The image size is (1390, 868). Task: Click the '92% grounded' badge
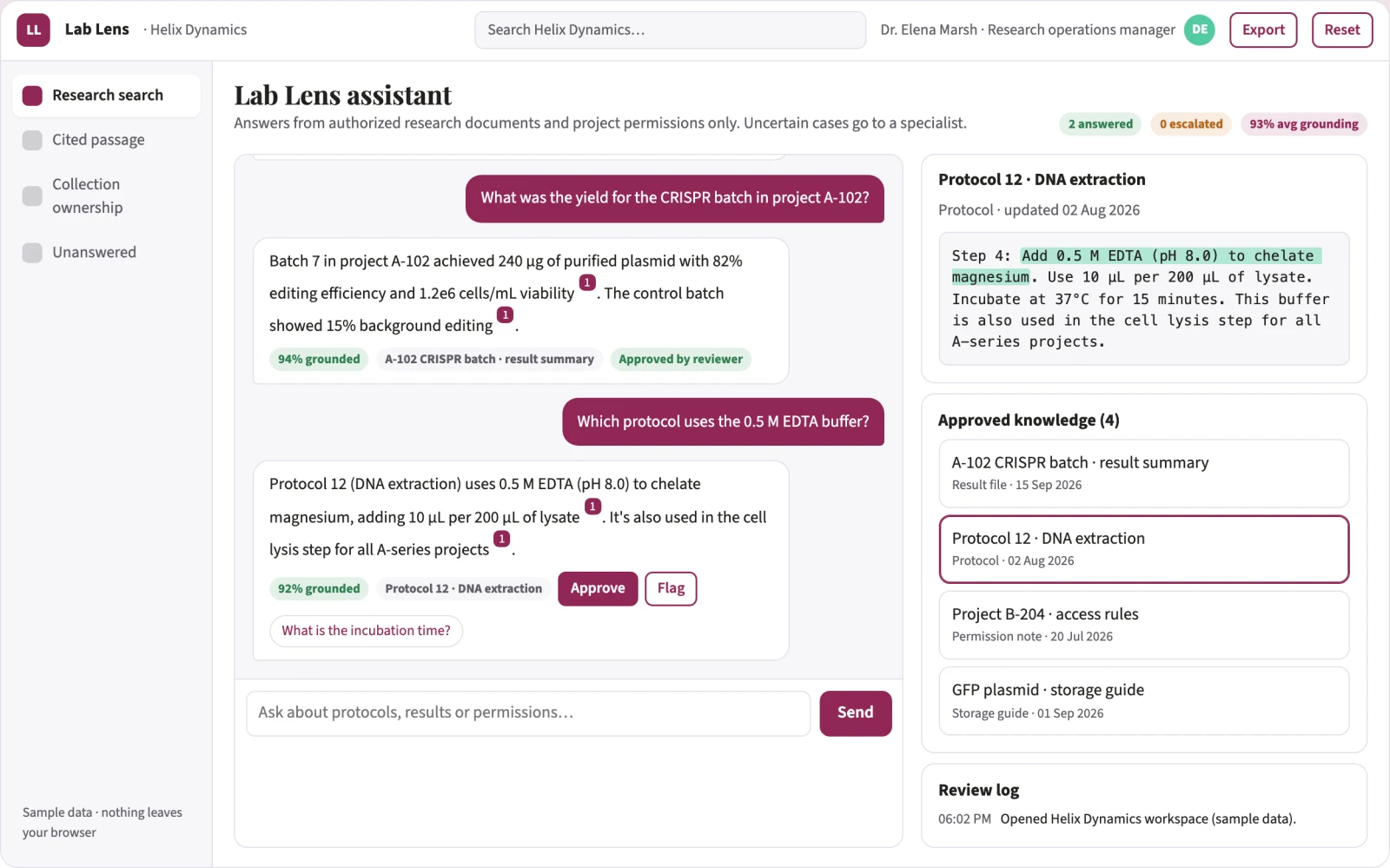319,588
